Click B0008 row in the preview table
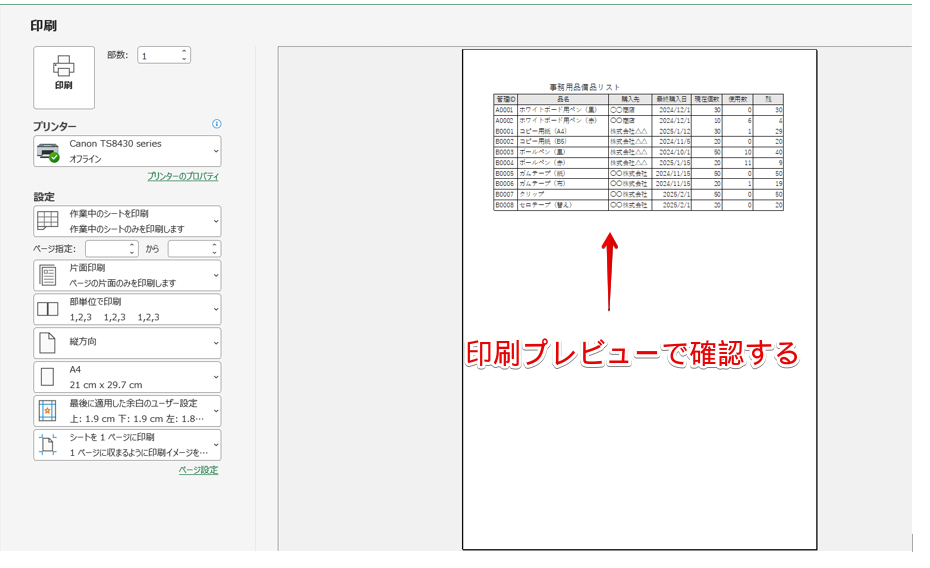Screen dimensions: 930x568 638,205
